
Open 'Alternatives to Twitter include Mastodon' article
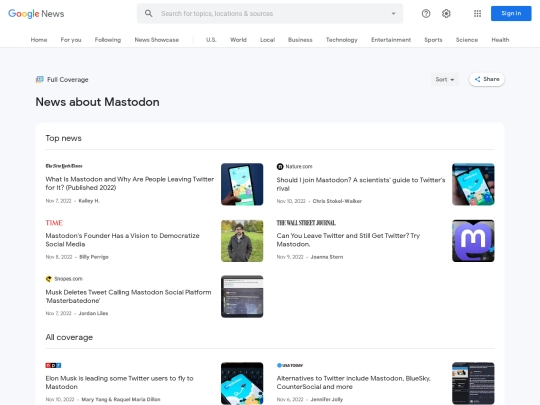point(353,382)
